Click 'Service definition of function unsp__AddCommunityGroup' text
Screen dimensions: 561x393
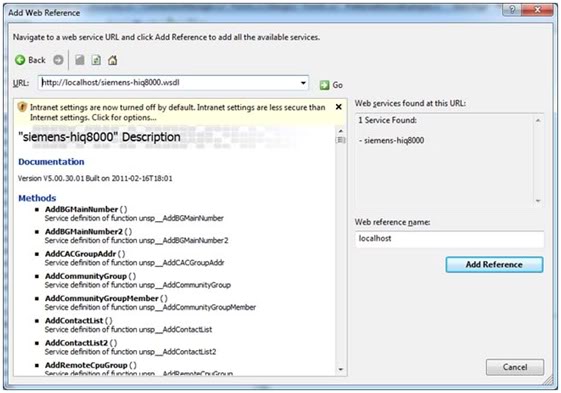(x=138, y=285)
